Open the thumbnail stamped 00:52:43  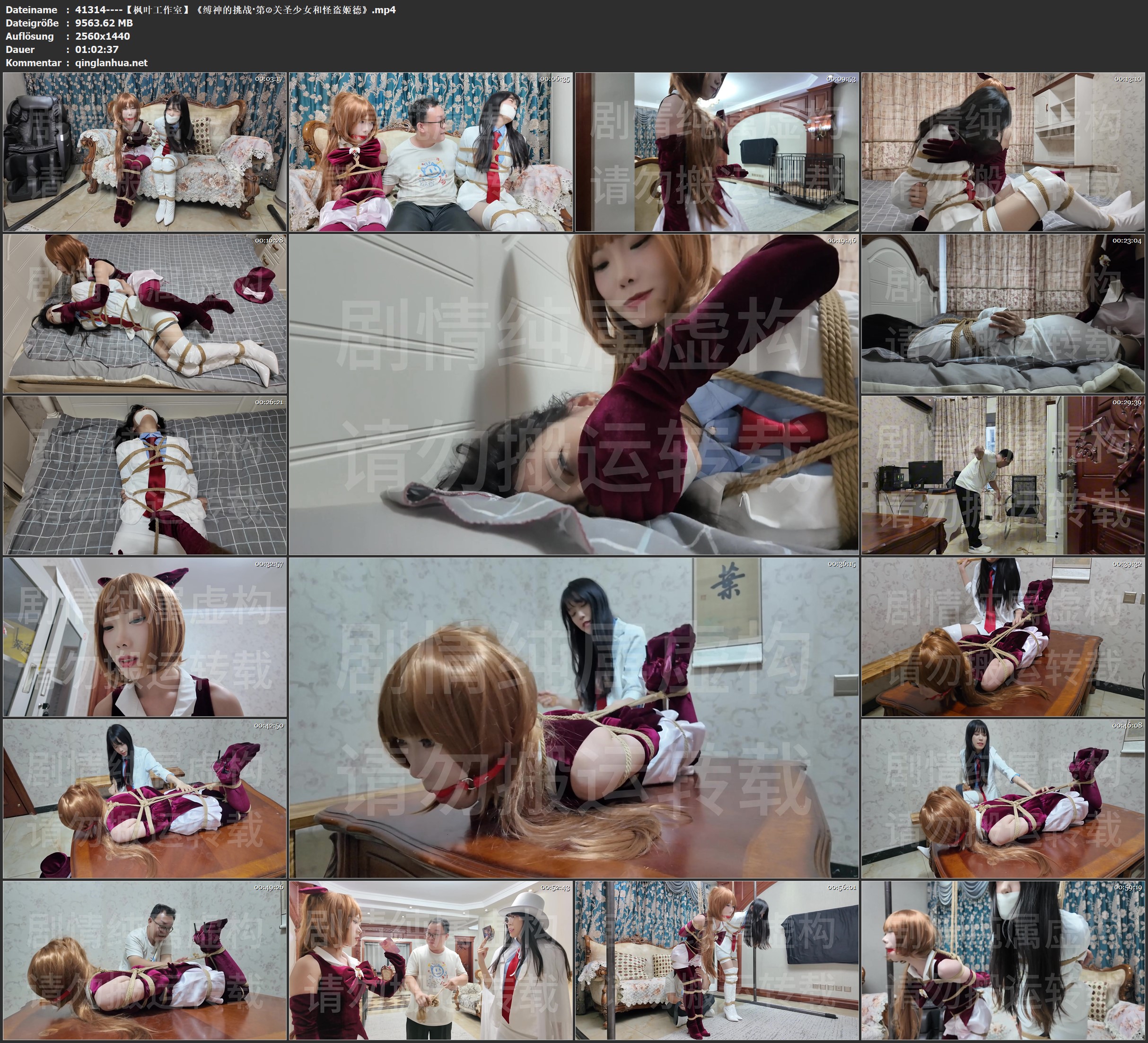point(431,960)
